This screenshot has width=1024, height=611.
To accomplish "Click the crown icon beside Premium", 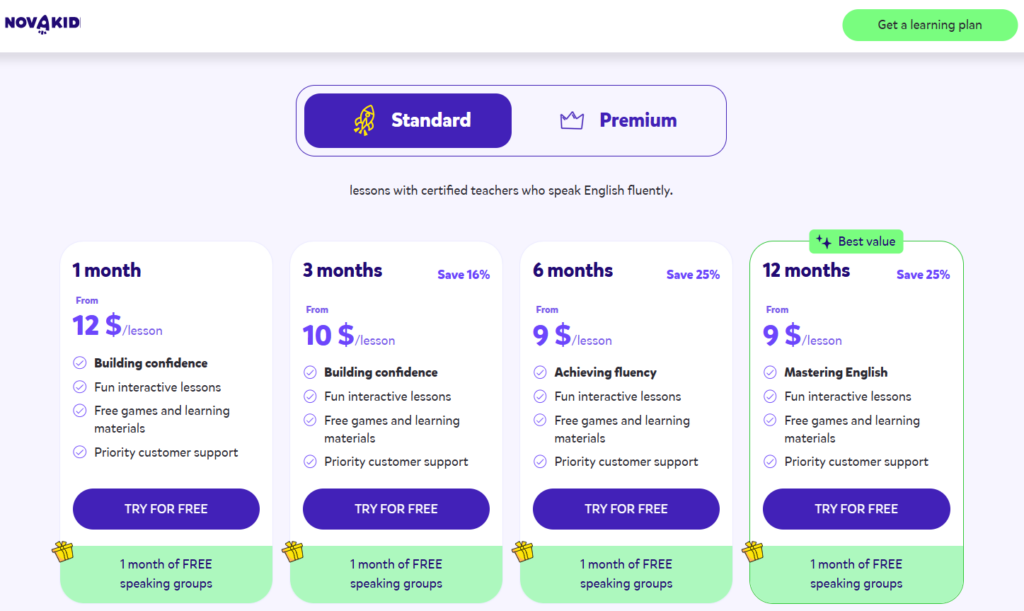I will click(x=572, y=120).
